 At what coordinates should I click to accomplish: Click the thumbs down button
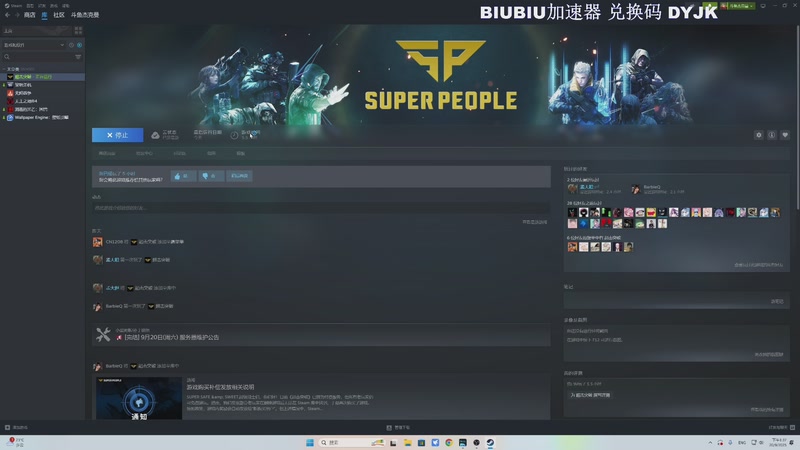(x=211, y=176)
